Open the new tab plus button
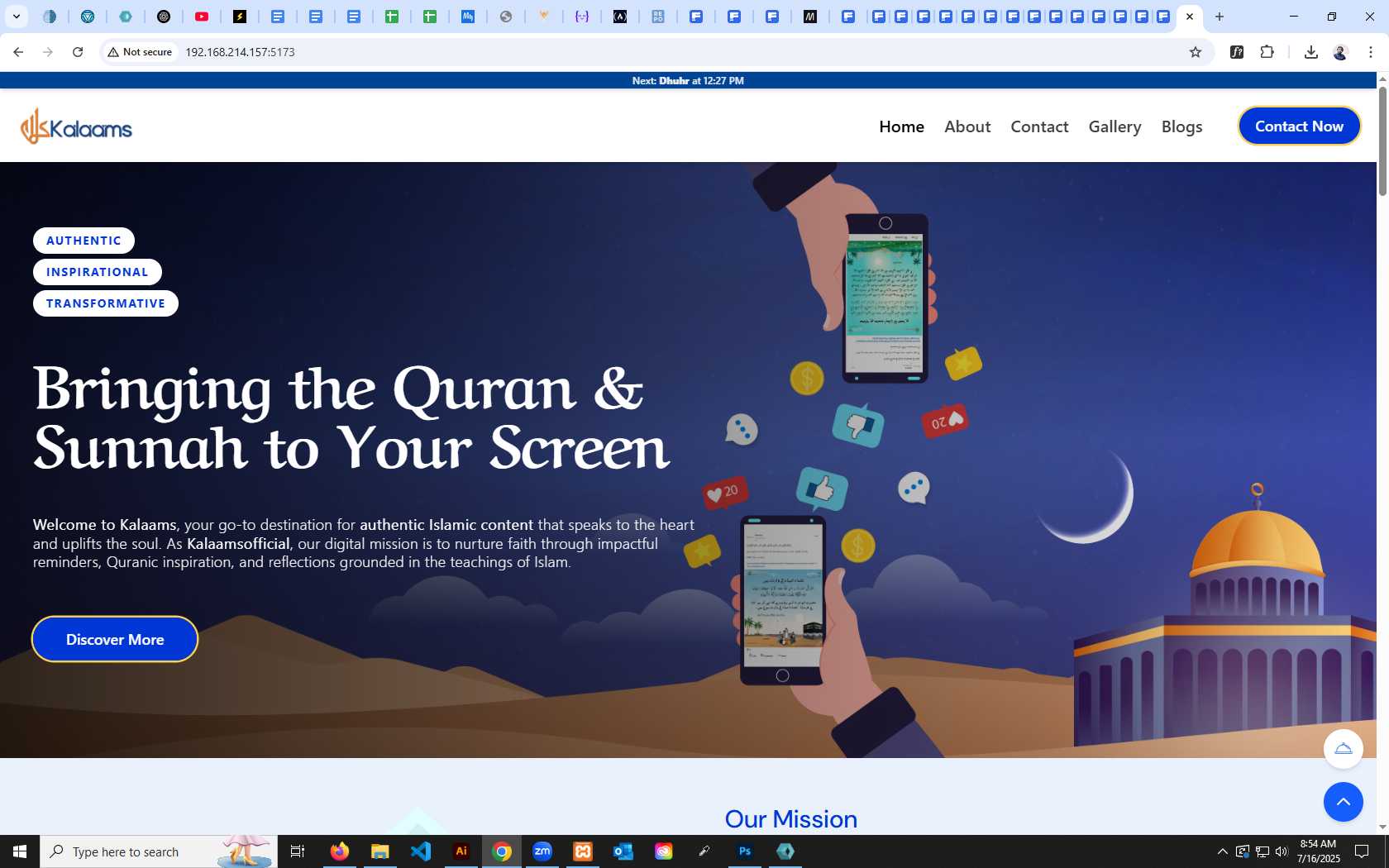The image size is (1389, 868). (1219, 17)
